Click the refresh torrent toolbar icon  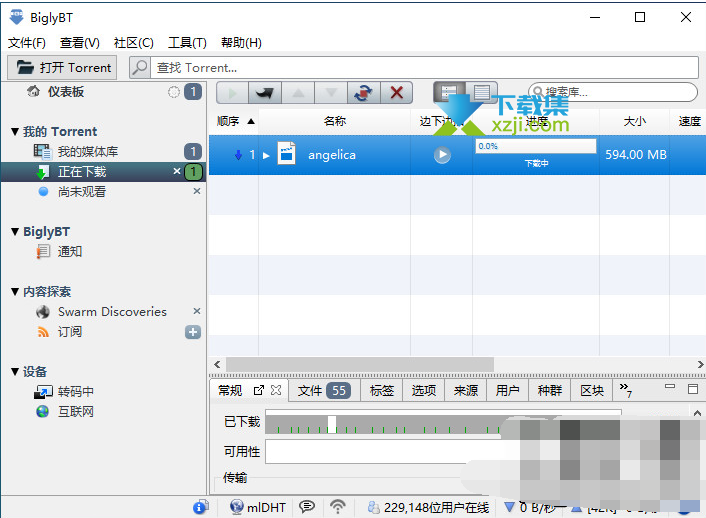click(x=362, y=93)
